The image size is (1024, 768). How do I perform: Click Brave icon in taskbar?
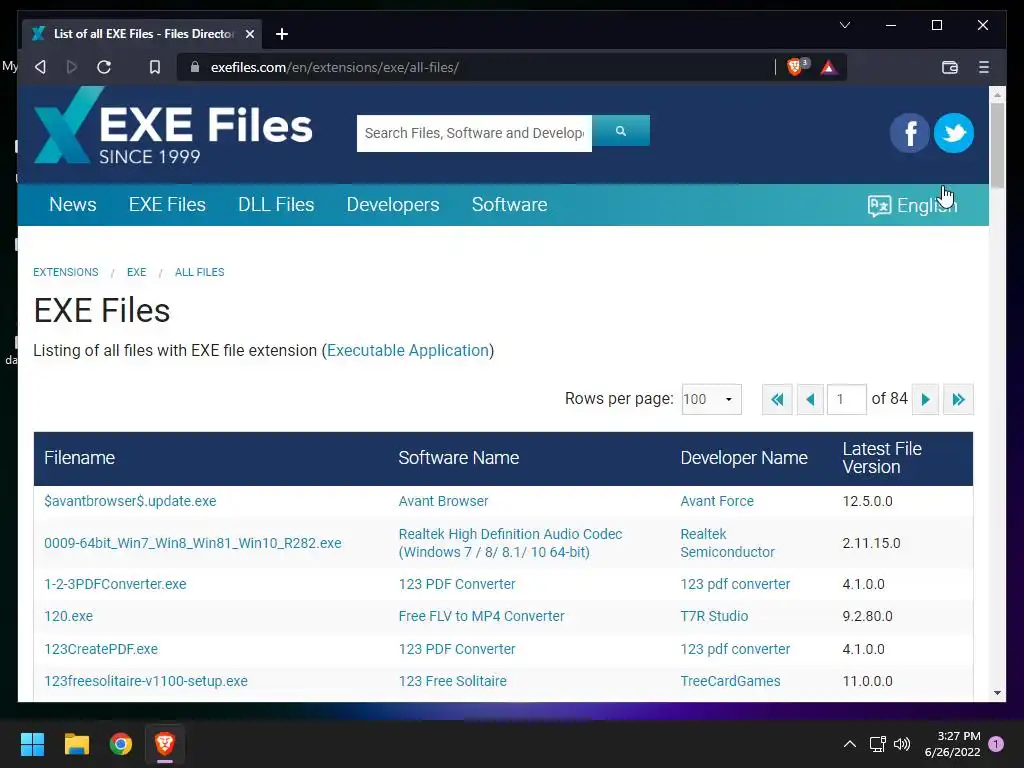[165, 744]
